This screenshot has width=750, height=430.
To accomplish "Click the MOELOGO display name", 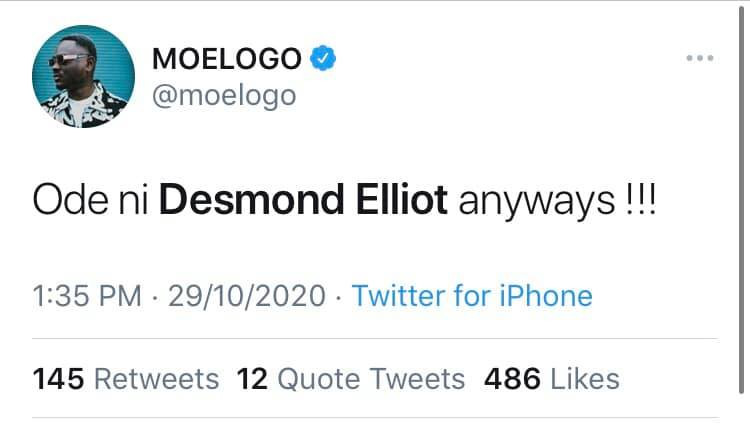I will pos(226,59).
